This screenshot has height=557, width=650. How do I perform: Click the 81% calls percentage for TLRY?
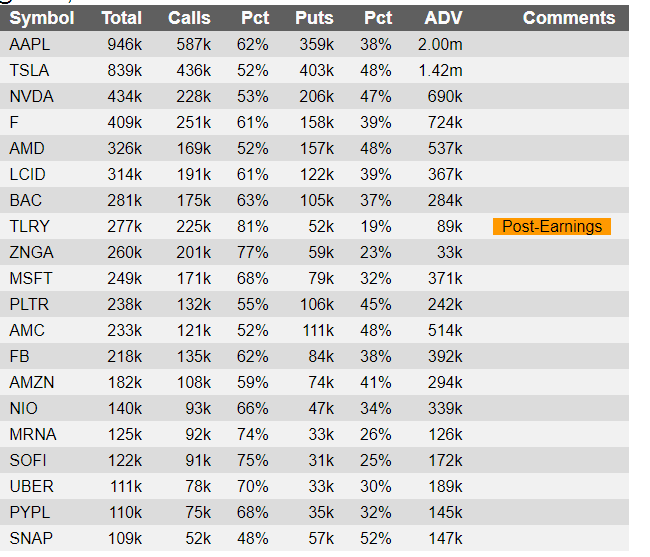coord(252,227)
